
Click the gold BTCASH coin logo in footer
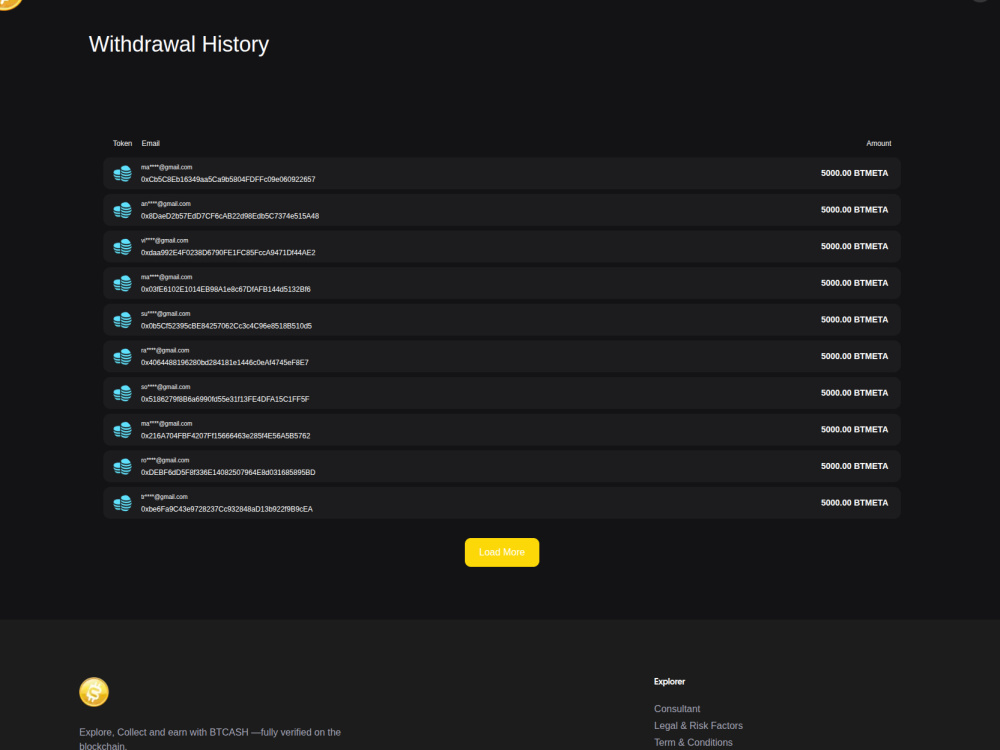94,692
